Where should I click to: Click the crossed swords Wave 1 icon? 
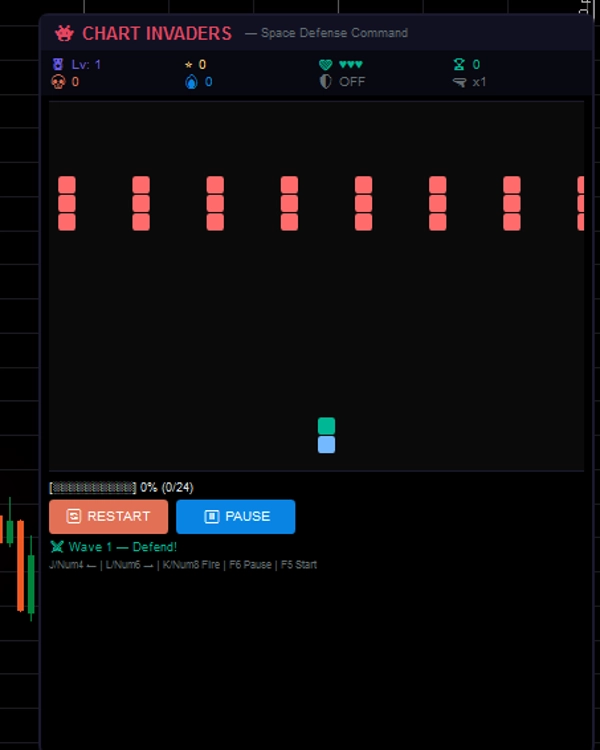pyautogui.click(x=57, y=546)
